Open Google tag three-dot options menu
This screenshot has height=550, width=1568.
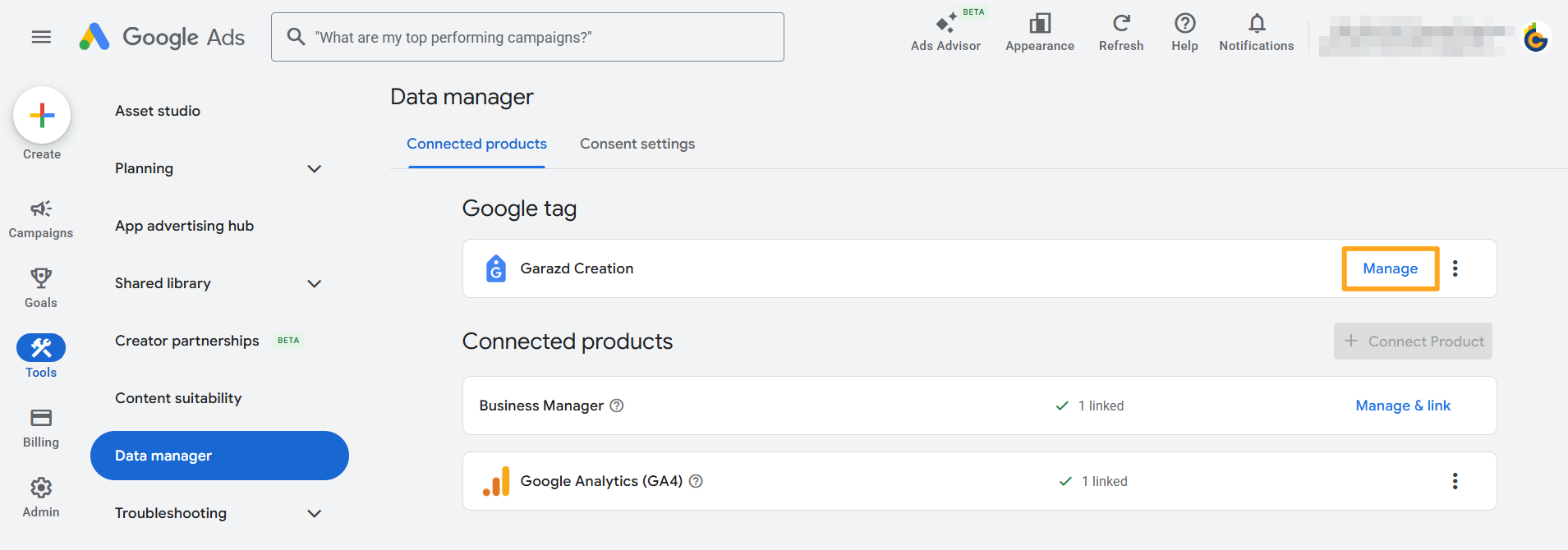[x=1455, y=268]
